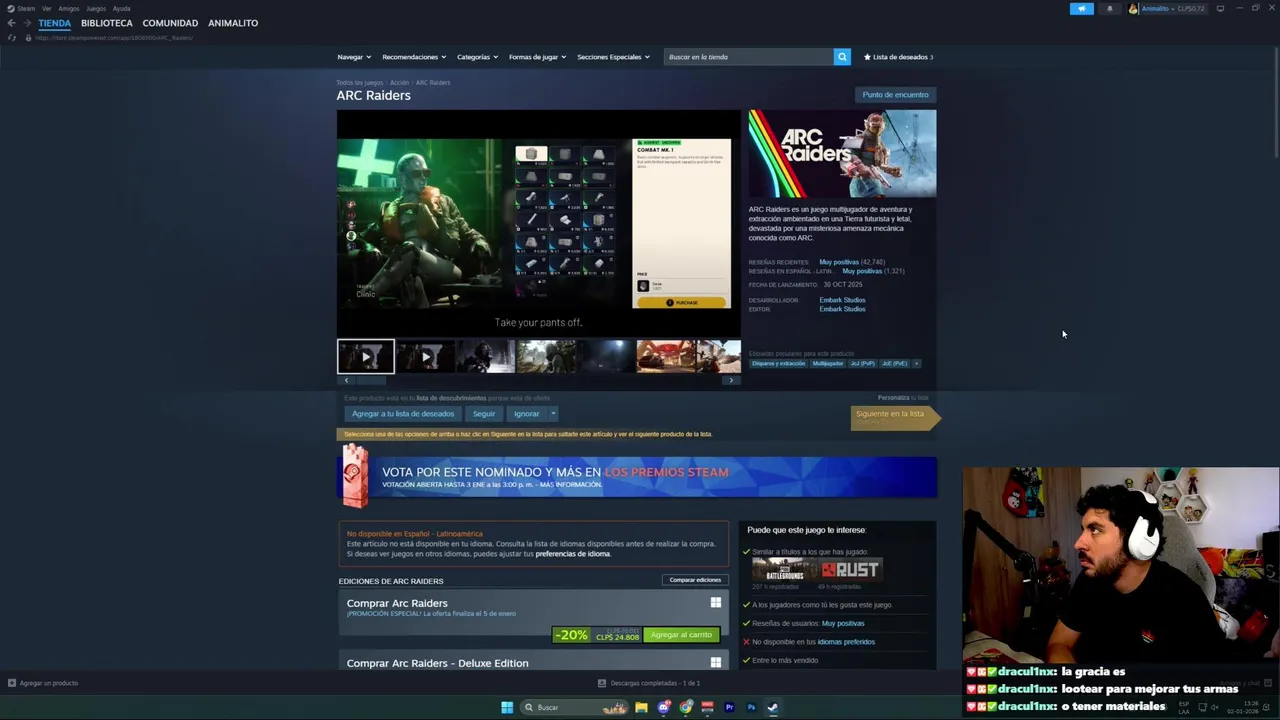Expand the Navegar dropdown
1280x720 pixels.
[354, 57]
